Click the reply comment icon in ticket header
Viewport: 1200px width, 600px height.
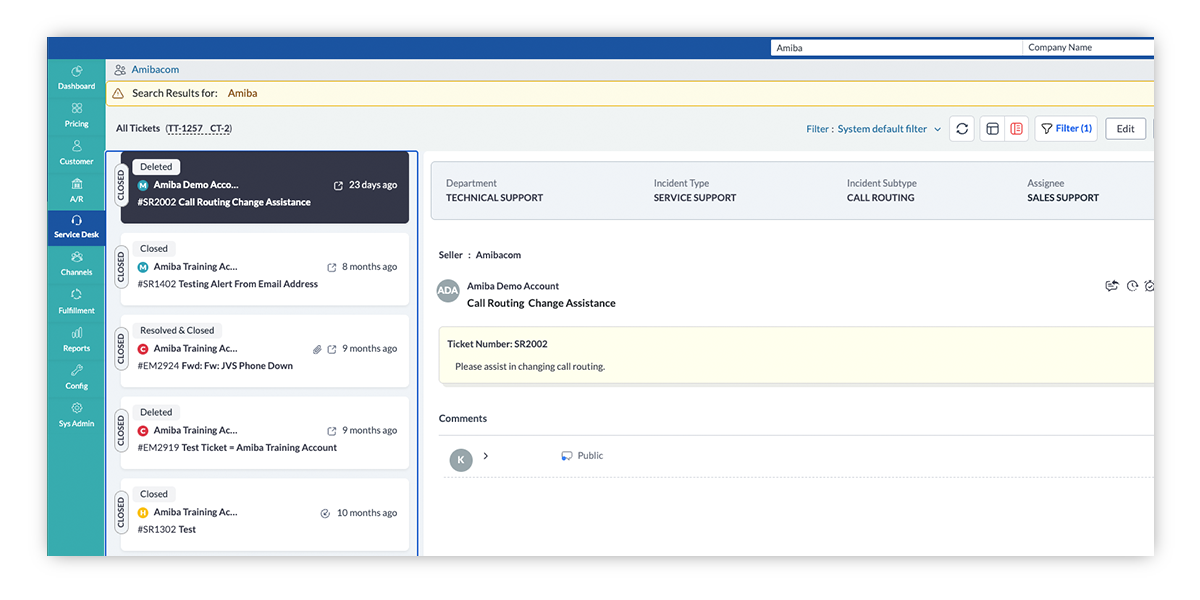click(1111, 286)
